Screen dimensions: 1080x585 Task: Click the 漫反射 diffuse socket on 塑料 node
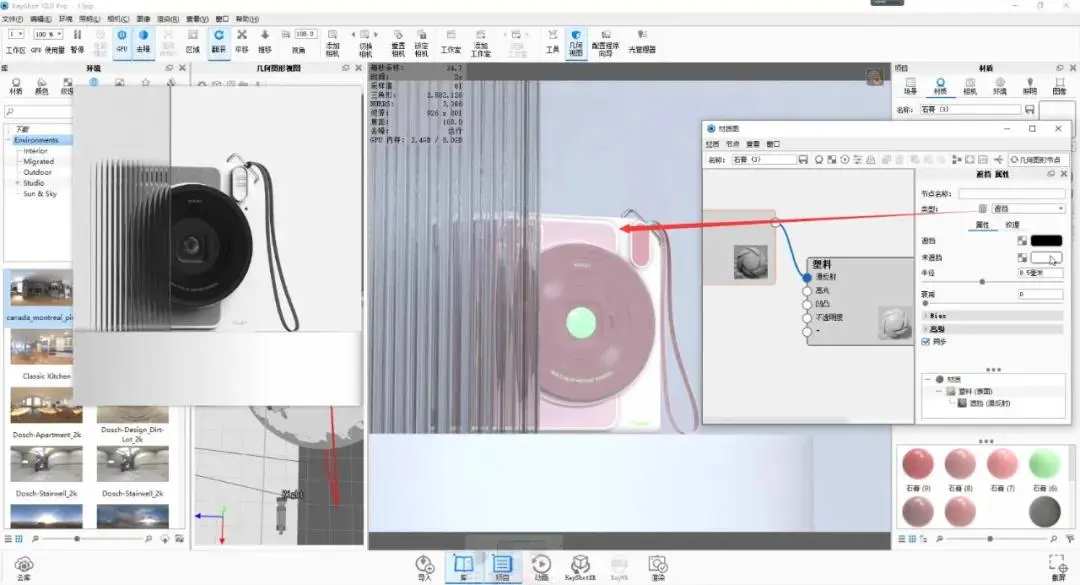click(807, 277)
